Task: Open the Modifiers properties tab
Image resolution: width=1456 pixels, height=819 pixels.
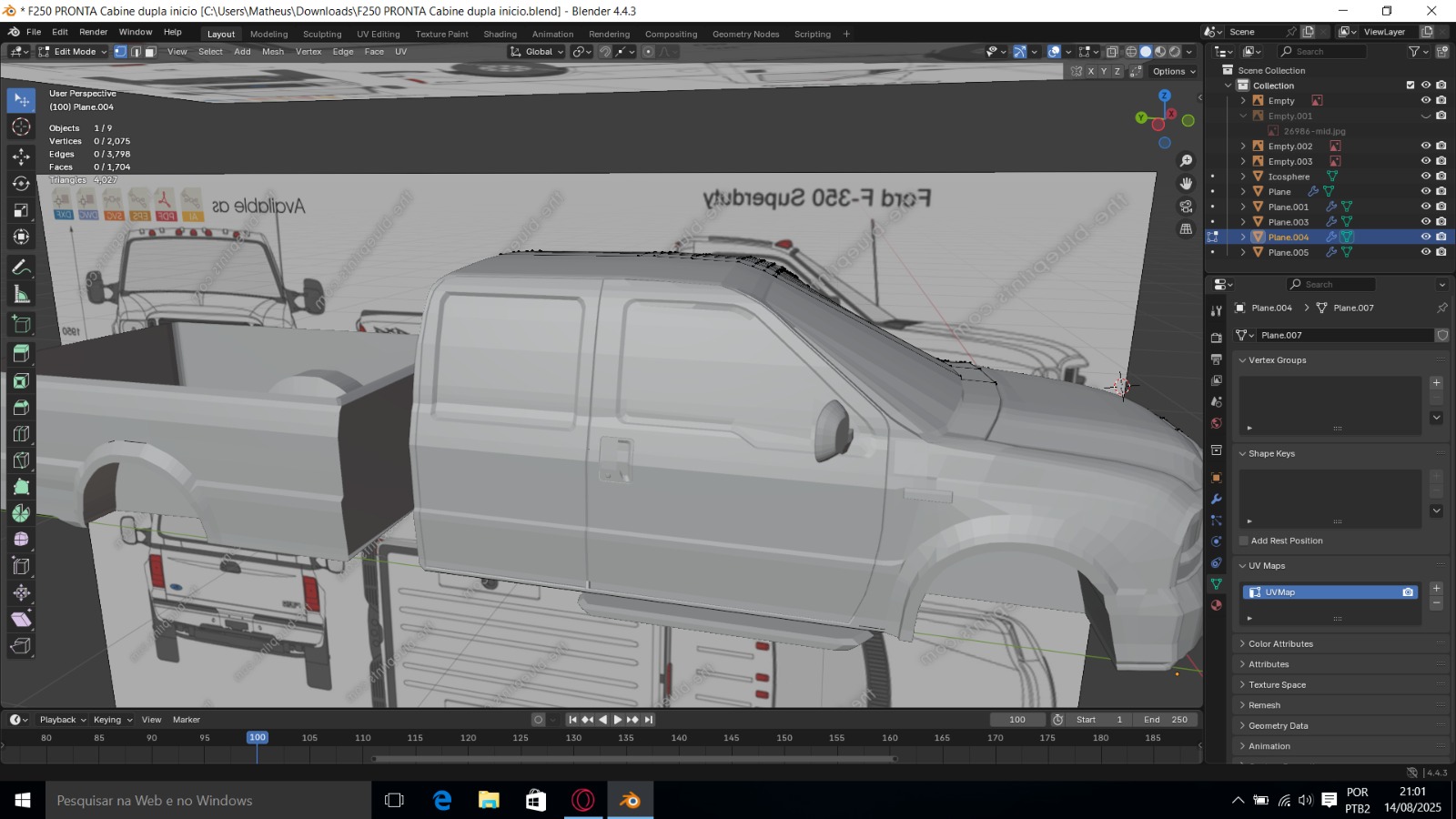Action: (x=1216, y=499)
